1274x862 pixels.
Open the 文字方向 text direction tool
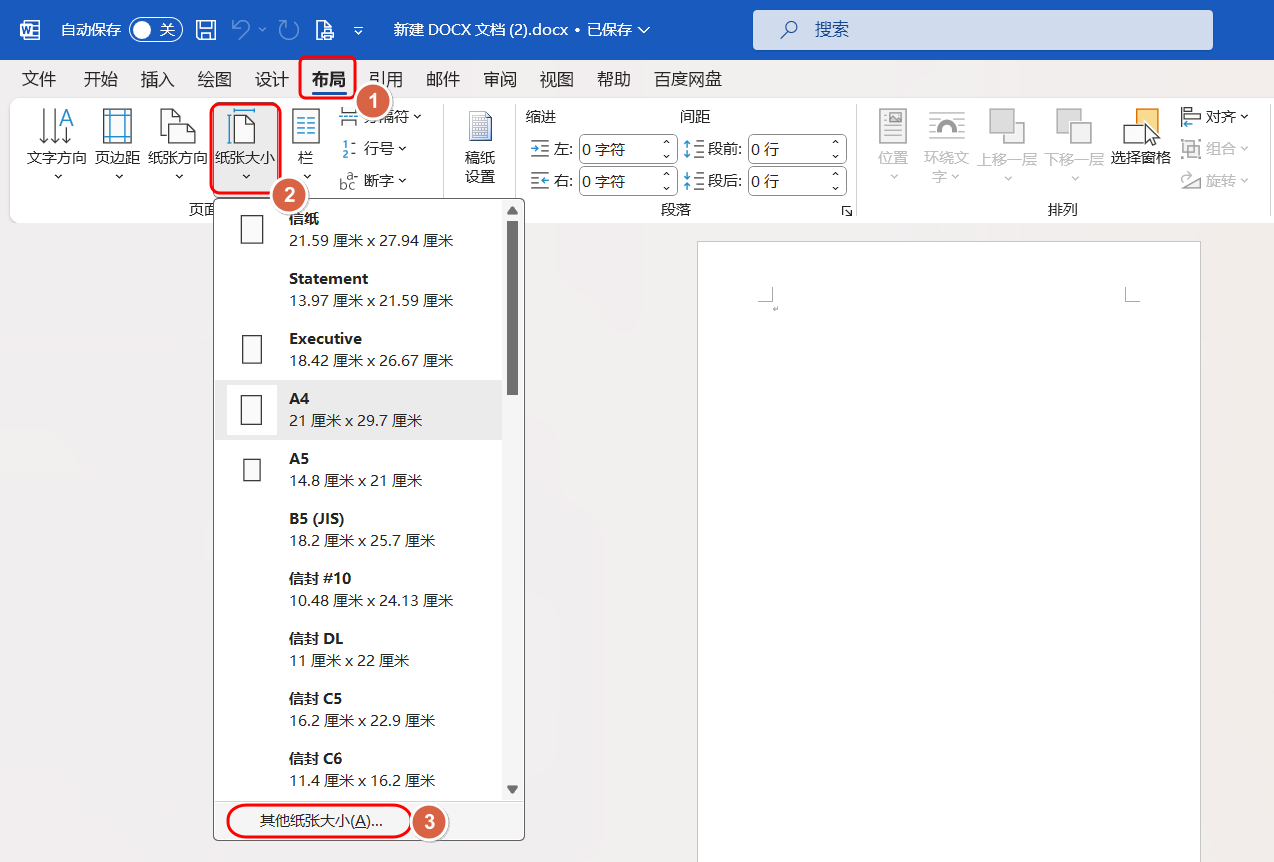tap(56, 144)
